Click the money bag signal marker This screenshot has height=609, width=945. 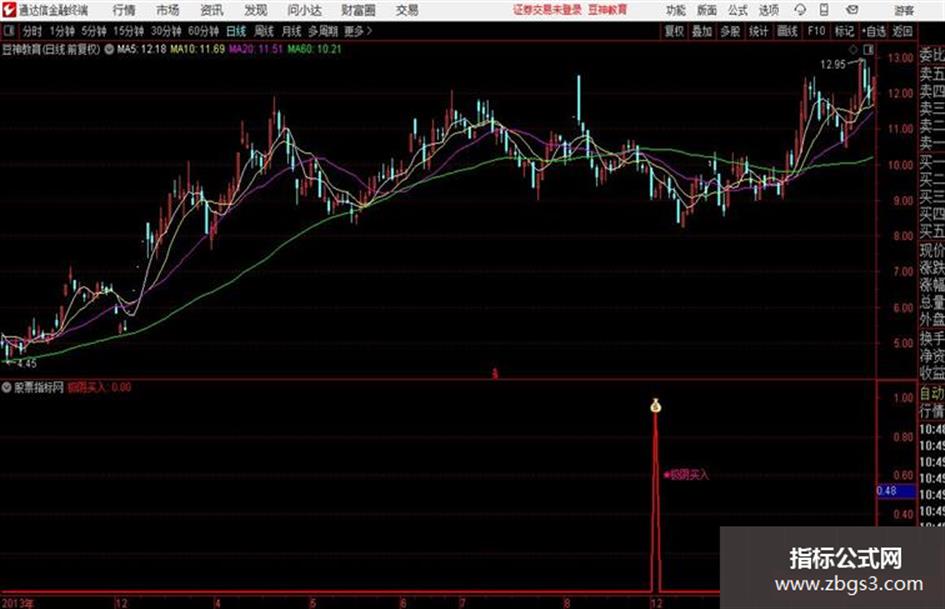pos(656,406)
